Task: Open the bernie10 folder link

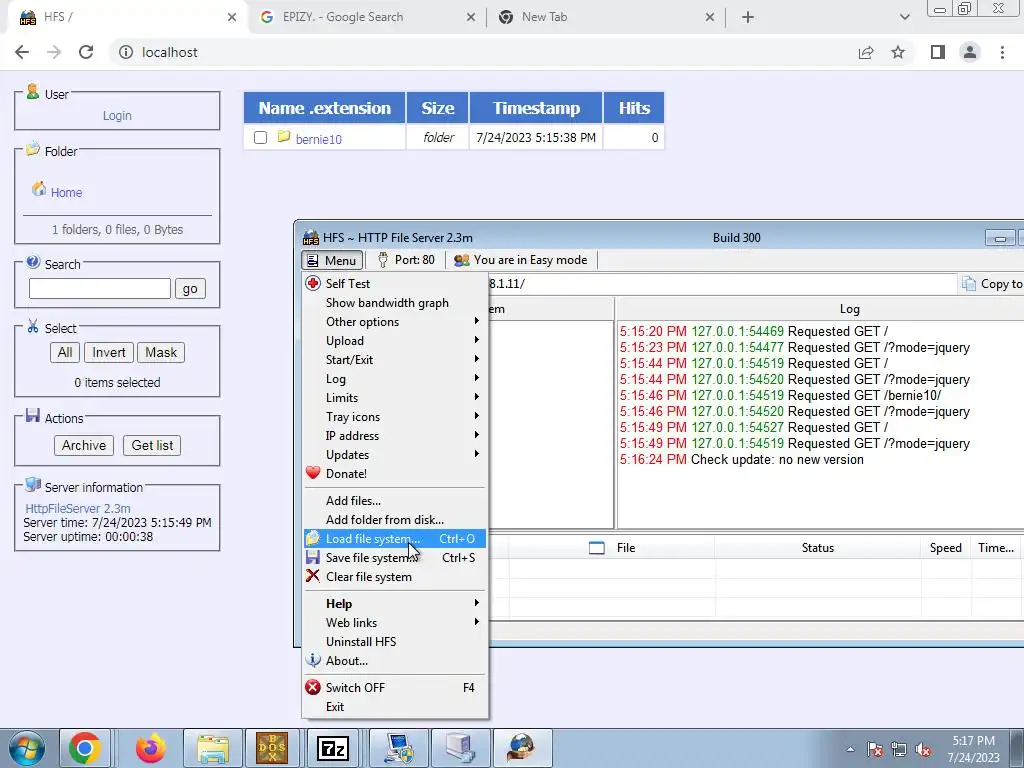Action: 319,139
